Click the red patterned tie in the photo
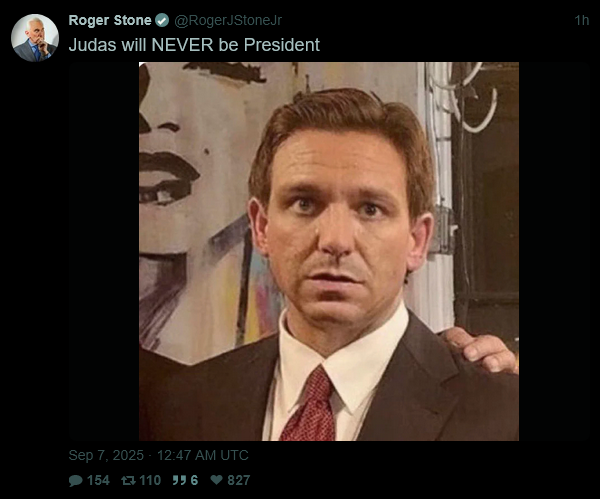Image resolution: width=600 pixels, height=499 pixels. [310, 406]
